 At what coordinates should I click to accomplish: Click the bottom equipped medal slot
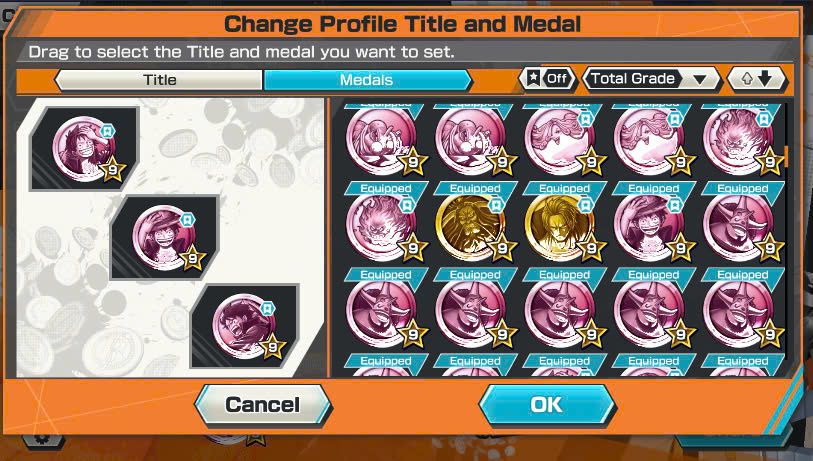click(x=245, y=326)
